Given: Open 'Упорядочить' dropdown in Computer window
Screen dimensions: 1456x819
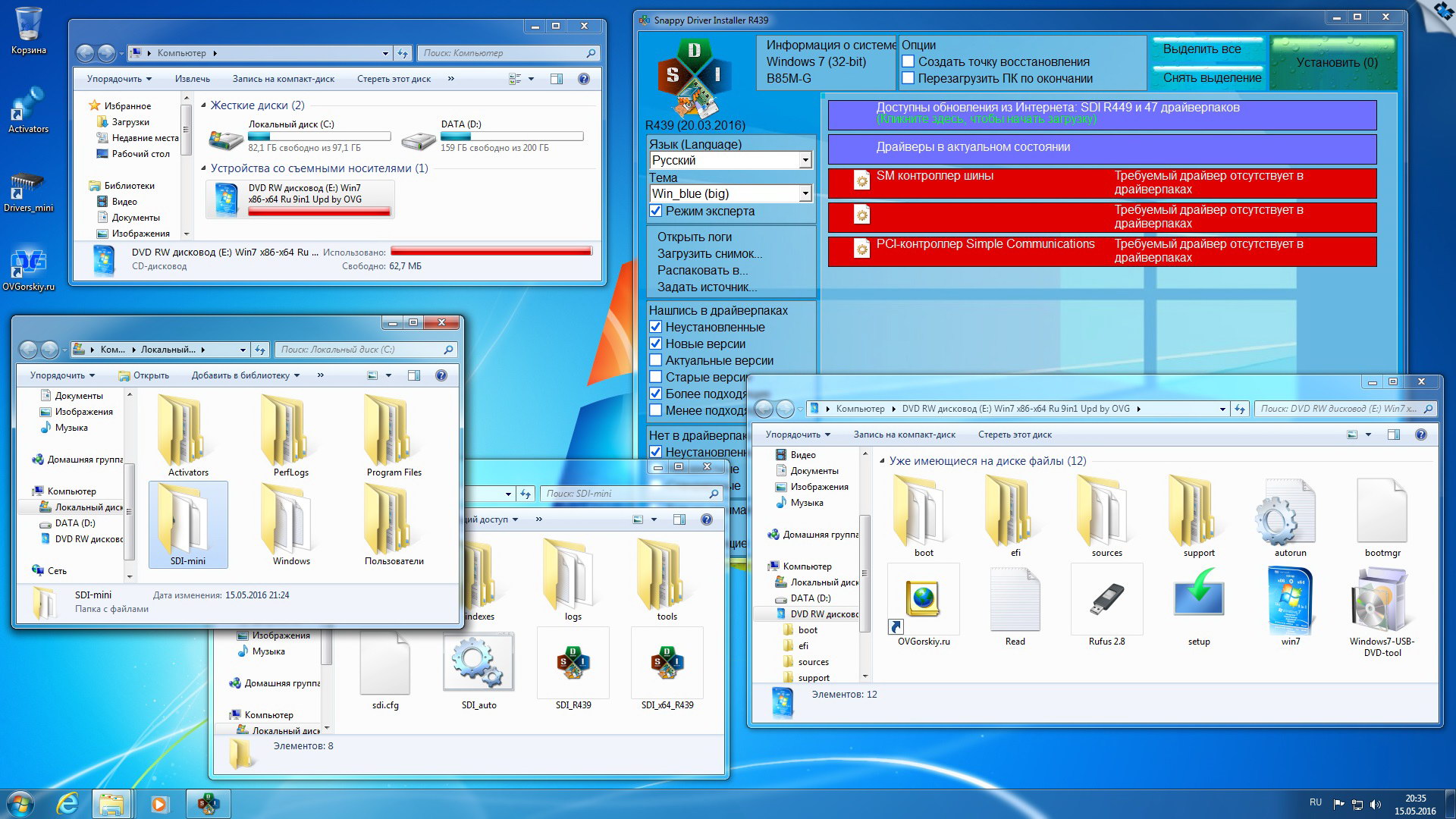Looking at the screenshot, I should [119, 79].
